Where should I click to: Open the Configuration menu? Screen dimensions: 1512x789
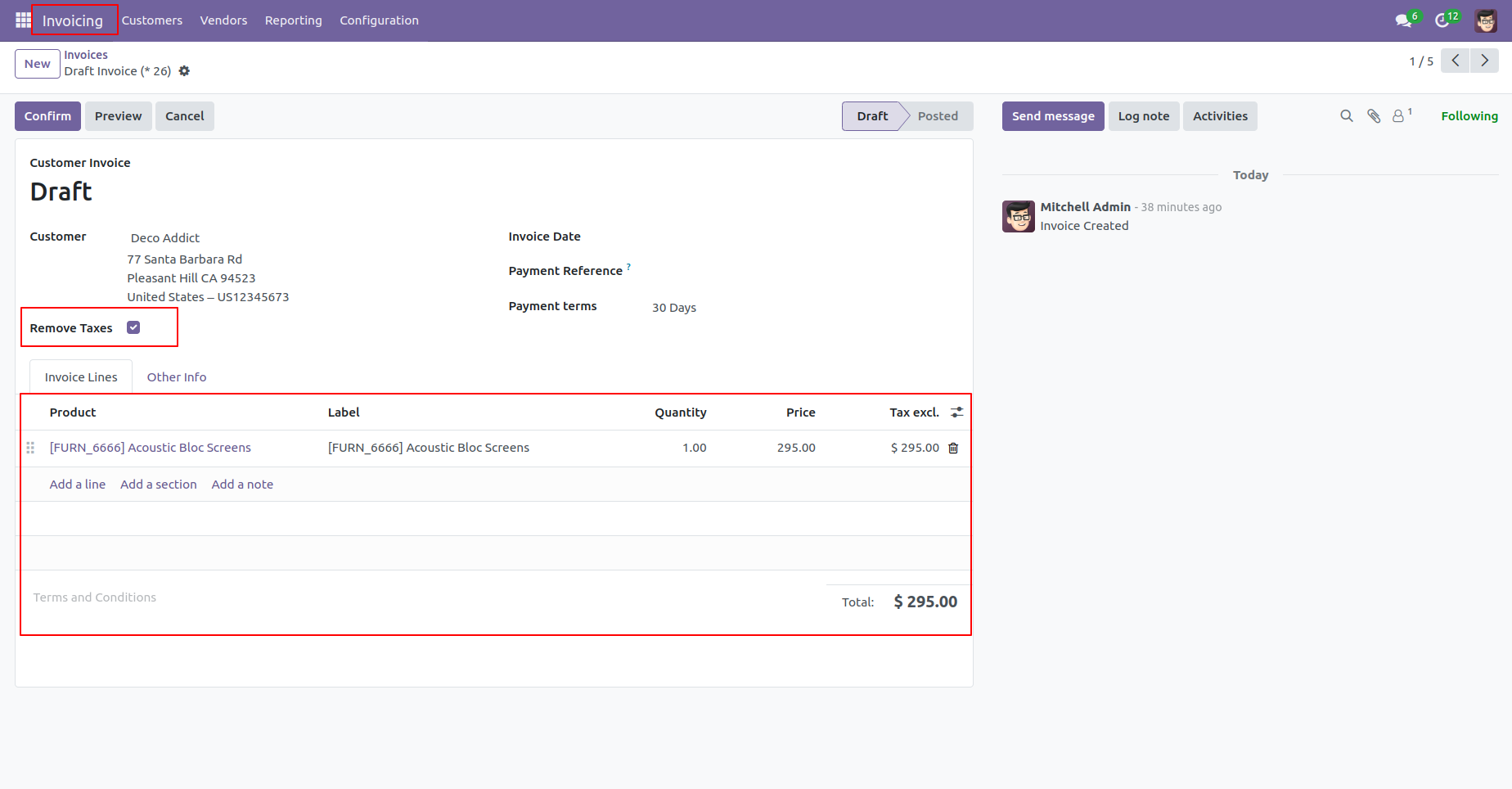(x=379, y=20)
